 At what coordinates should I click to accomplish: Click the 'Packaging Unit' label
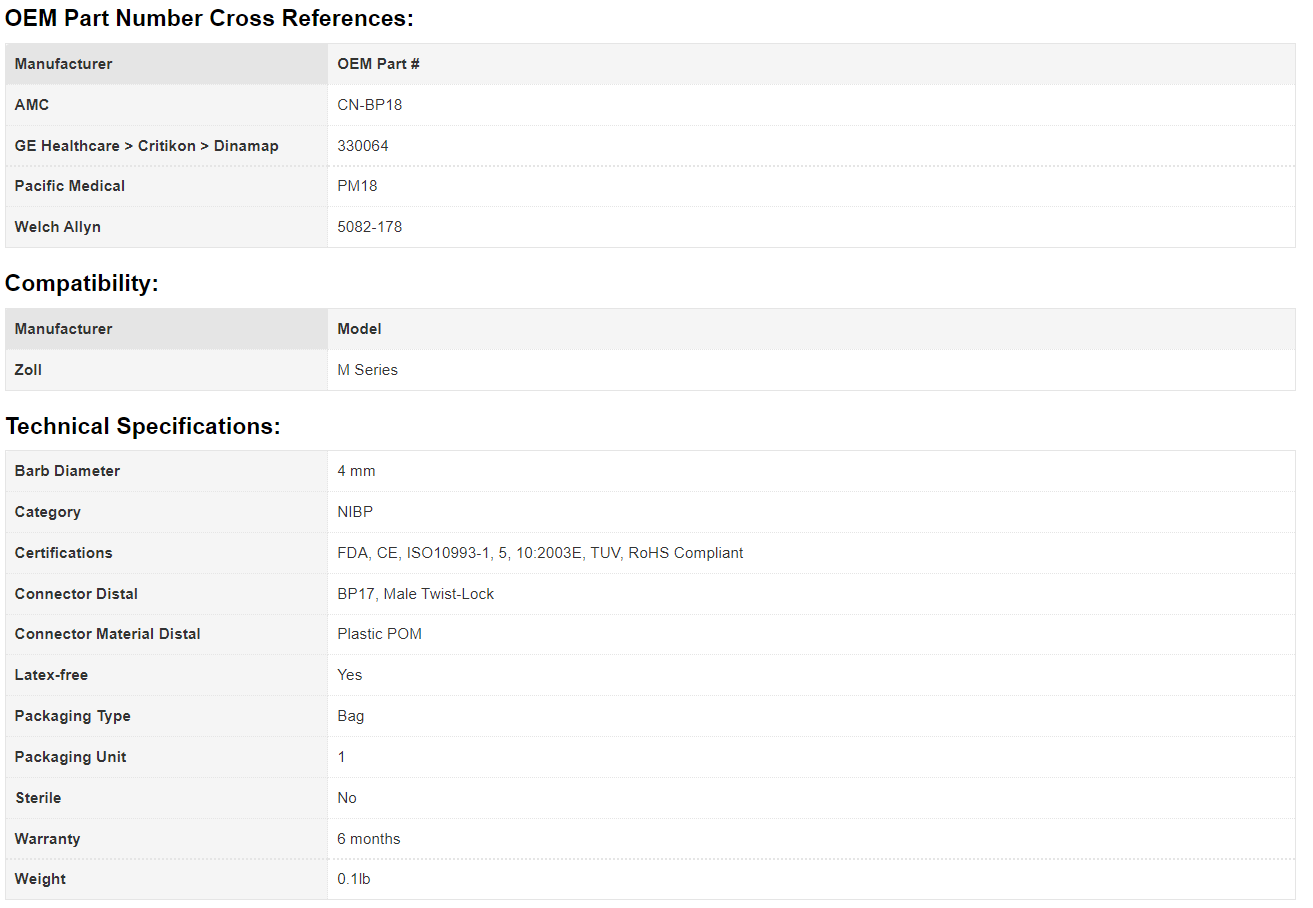tap(70, 757)
